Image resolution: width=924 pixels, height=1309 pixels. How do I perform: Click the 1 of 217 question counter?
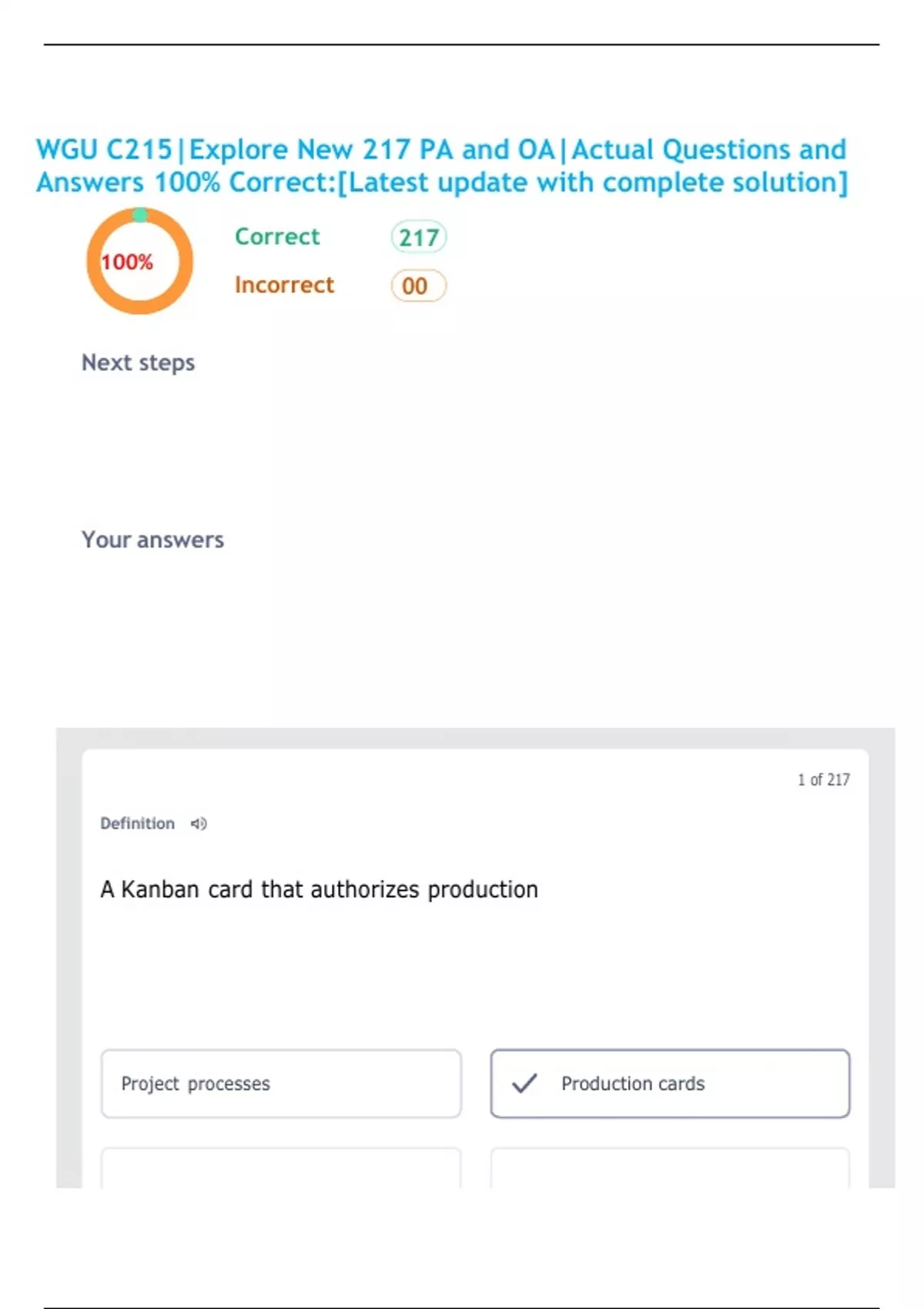coord(823,780)
